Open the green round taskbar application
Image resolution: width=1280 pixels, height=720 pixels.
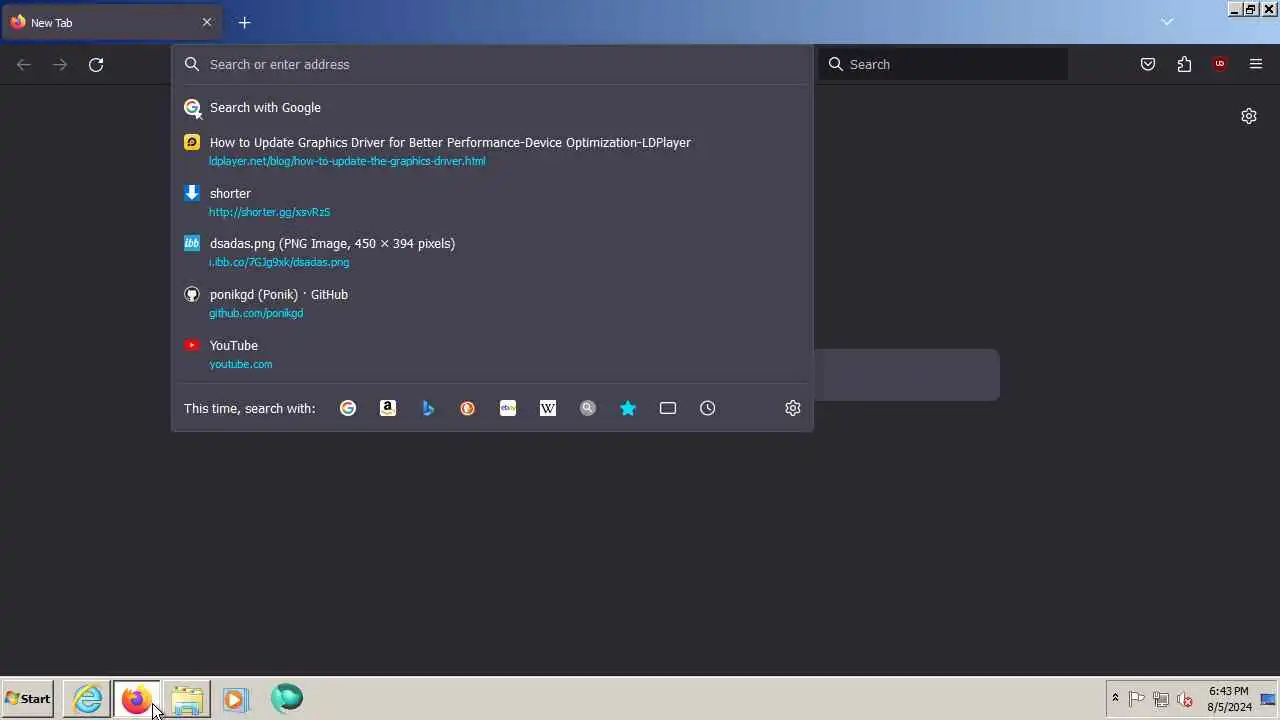click(x=286, y=698)
